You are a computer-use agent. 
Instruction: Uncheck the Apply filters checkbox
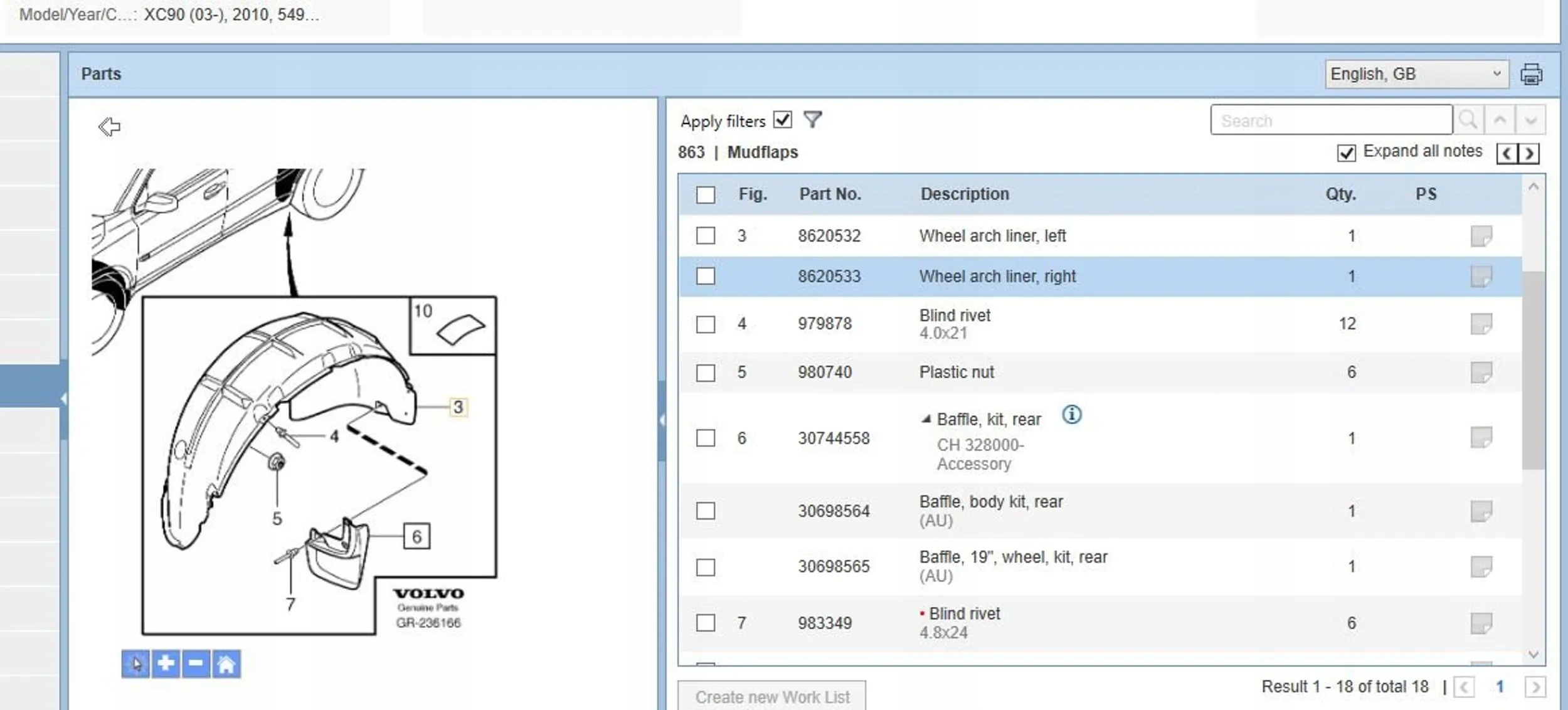click(782, 119)
